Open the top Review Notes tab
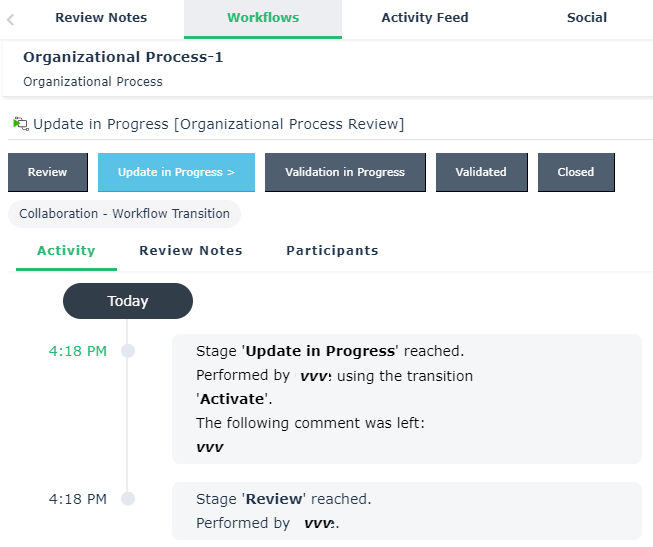This screenshot has width=653, height=547. point(101,18)
